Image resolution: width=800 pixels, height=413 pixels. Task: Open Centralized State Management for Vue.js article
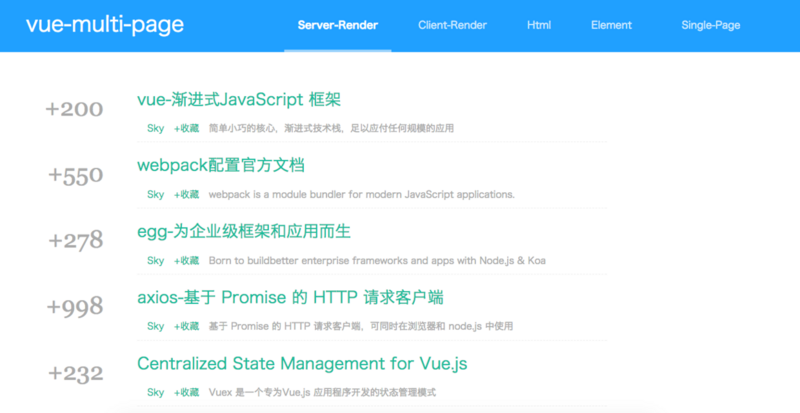point(302,363)
